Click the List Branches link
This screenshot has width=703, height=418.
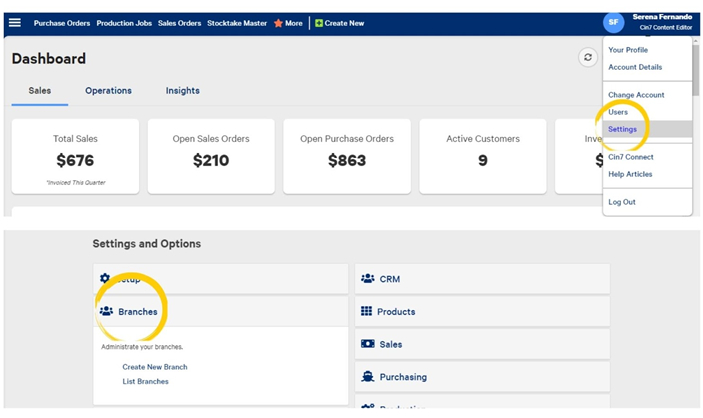click(x=145, y=381)
